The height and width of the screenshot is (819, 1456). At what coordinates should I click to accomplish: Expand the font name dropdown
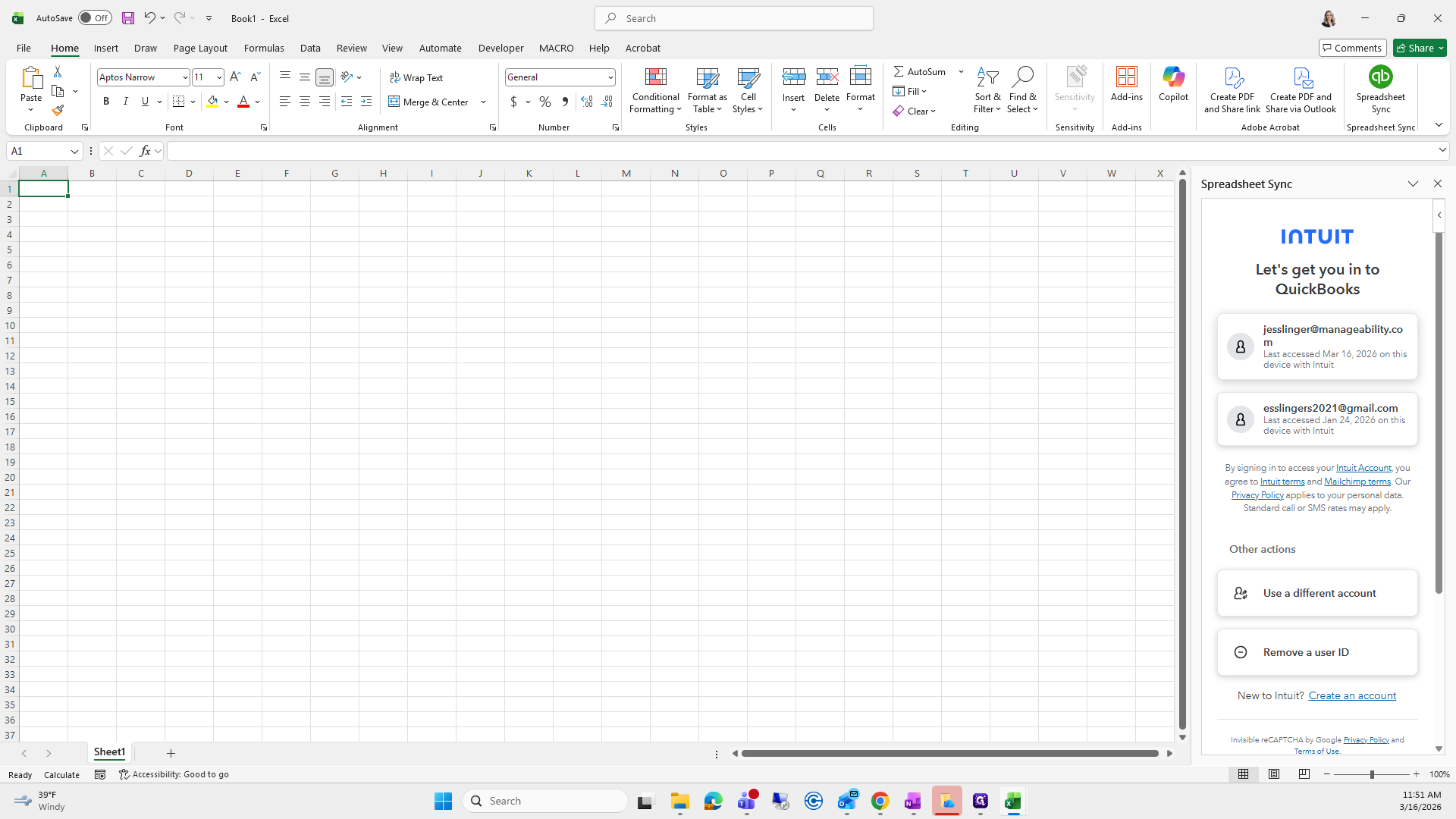(x=184, y=77)
